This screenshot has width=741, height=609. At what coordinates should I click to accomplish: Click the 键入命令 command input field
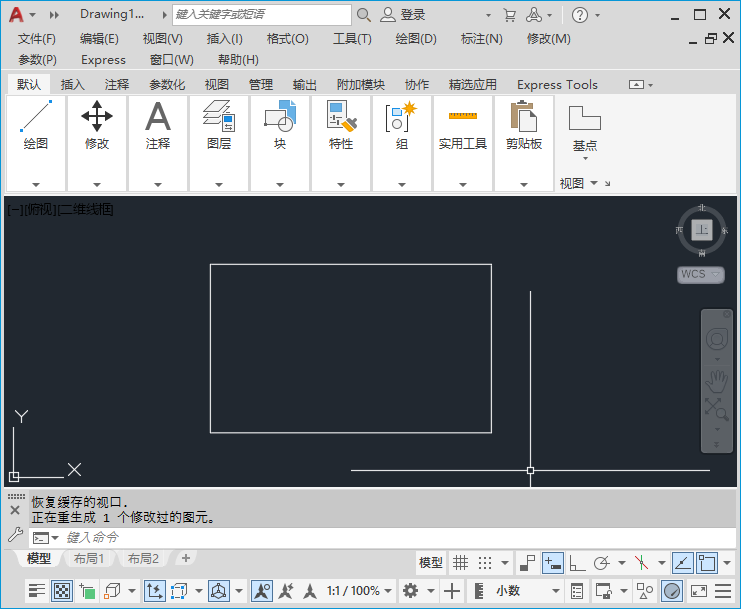click(383, 538)
